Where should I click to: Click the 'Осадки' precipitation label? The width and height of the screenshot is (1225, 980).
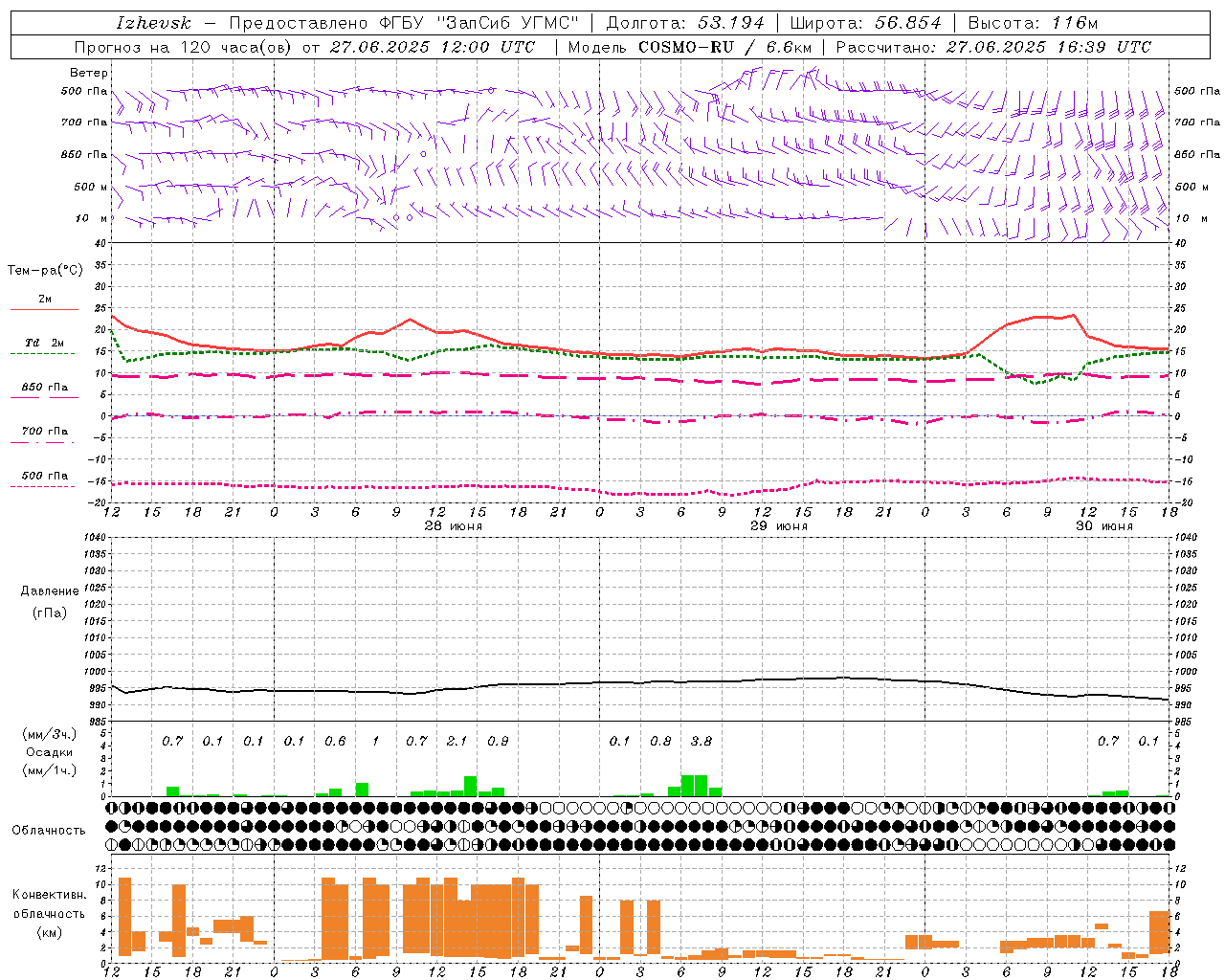[x=49, y=752]
